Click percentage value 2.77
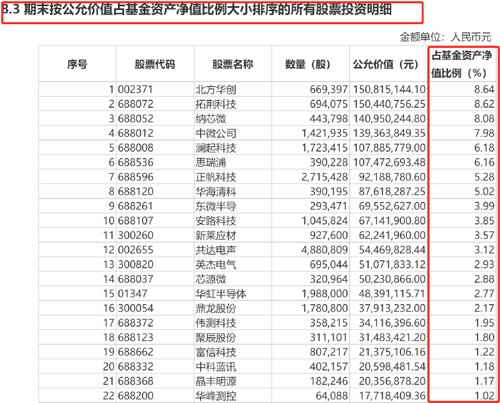The image size is (500, 403). coord(484,293)
